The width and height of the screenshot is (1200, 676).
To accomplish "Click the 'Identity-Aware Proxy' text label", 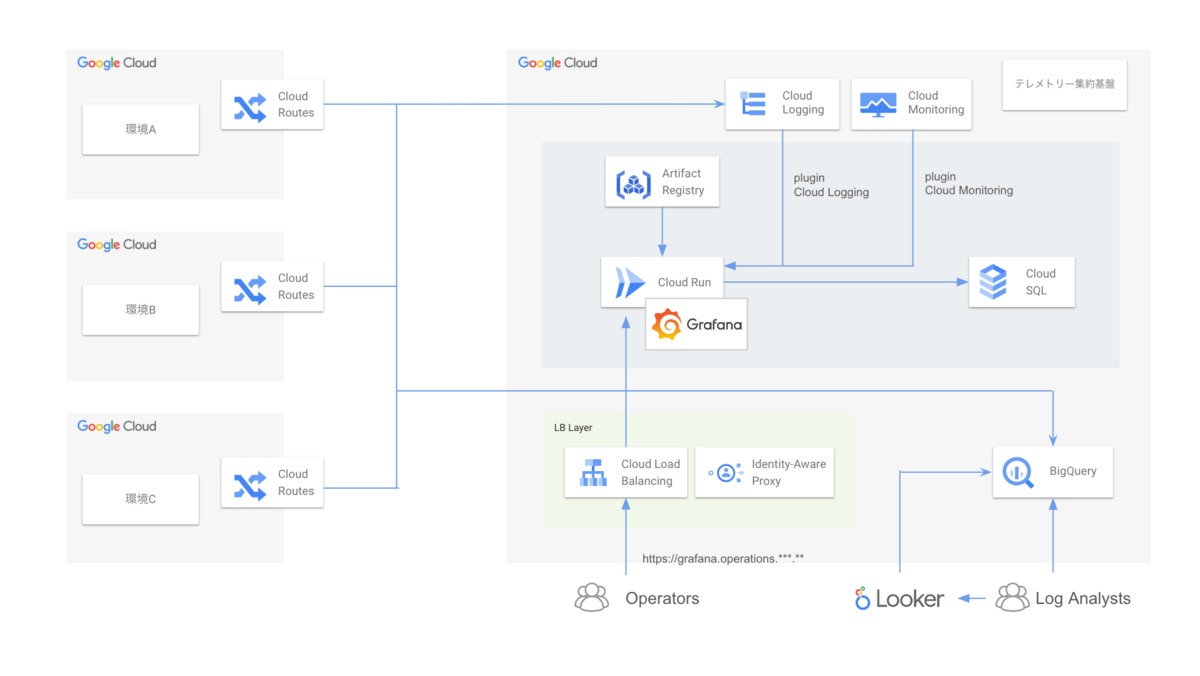I will (789, 472).
